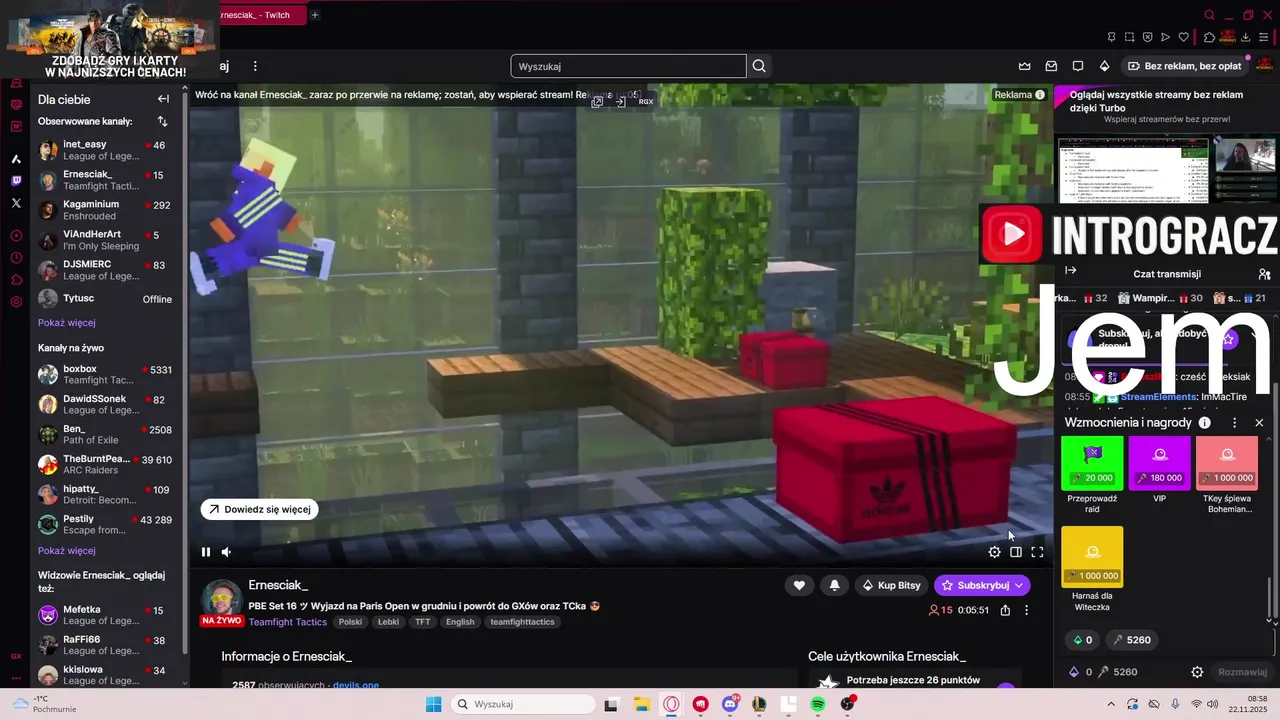
Task: Click Bez reklam, bez opłat button
Action: coord(1184,66)
